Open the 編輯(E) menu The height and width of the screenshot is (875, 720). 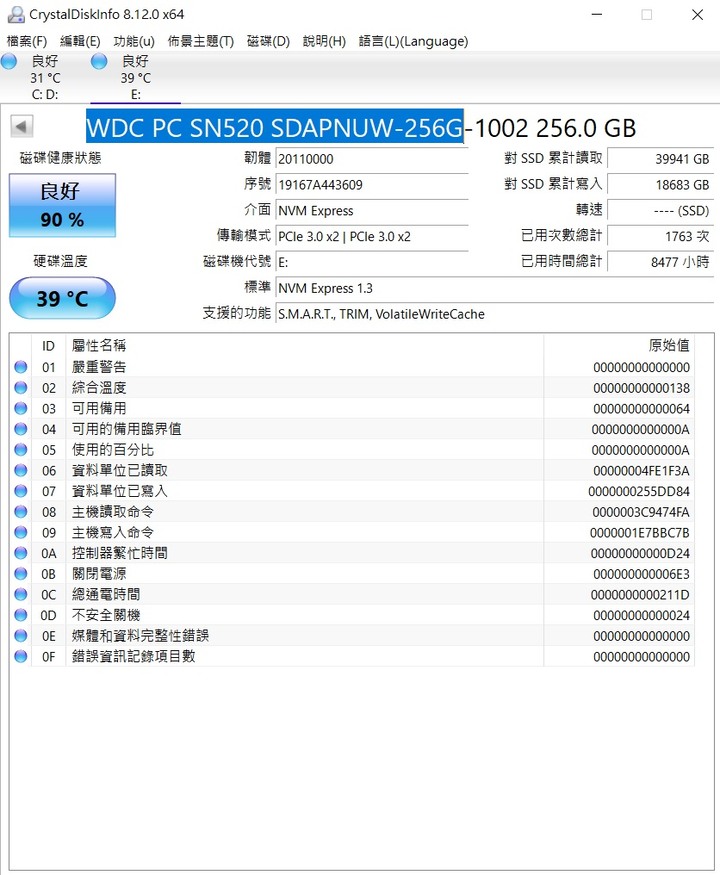click(80, 41)
